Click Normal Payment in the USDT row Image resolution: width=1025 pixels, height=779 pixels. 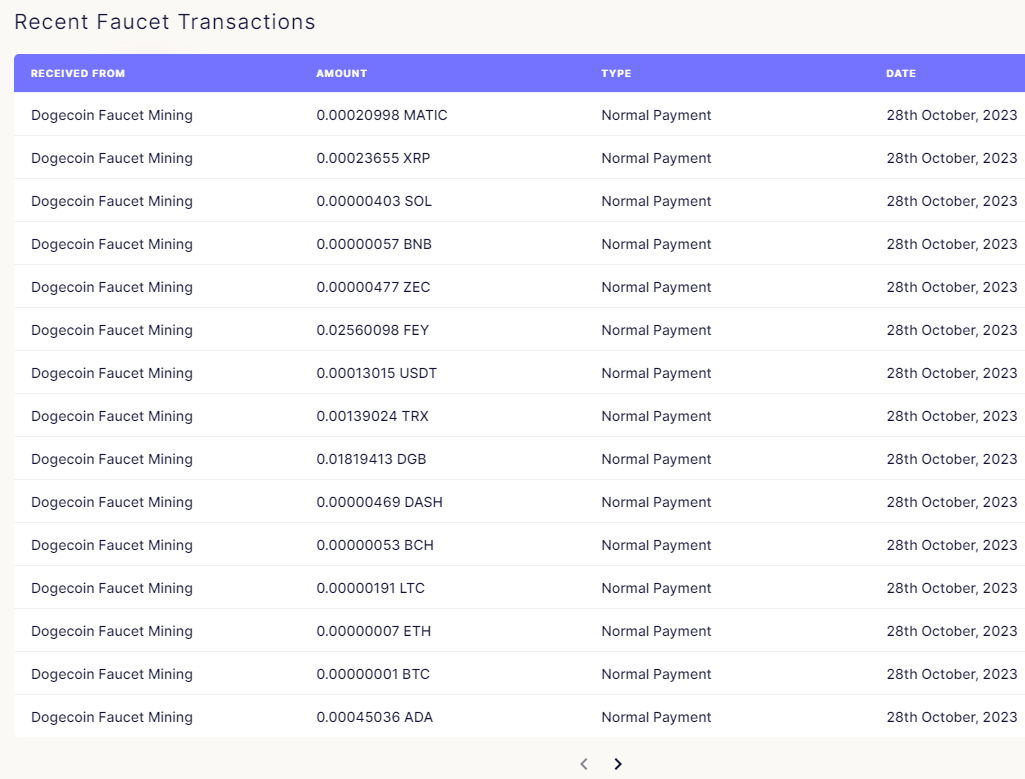pos(656,373)
